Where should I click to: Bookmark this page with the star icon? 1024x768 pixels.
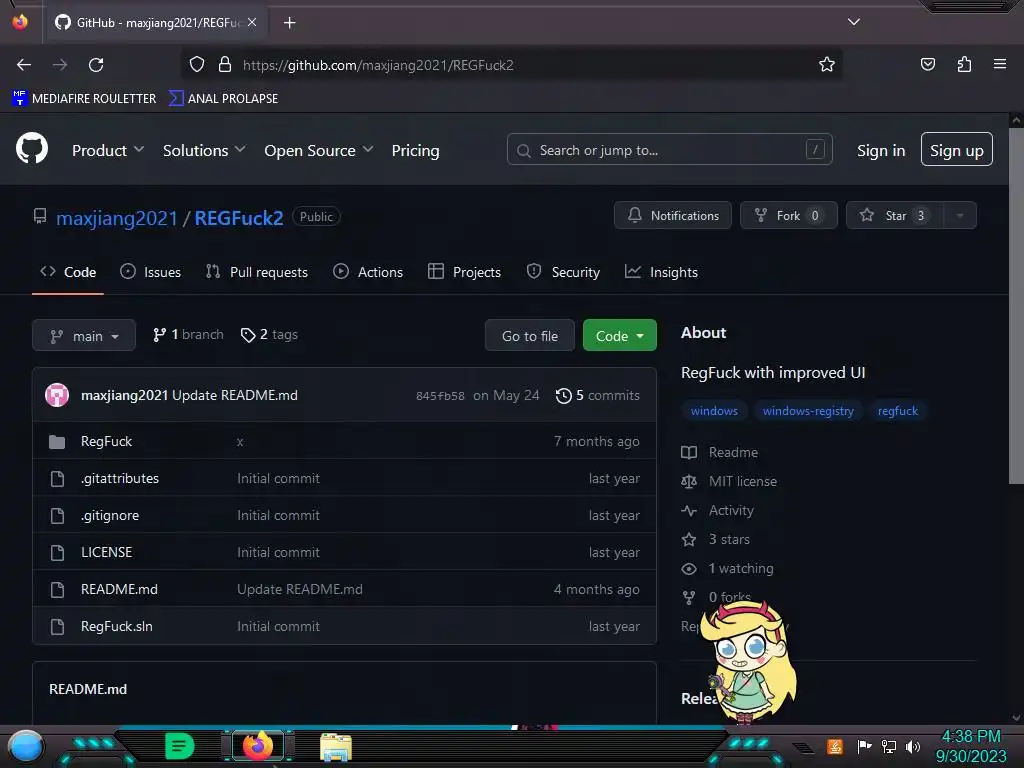point(827,65)
